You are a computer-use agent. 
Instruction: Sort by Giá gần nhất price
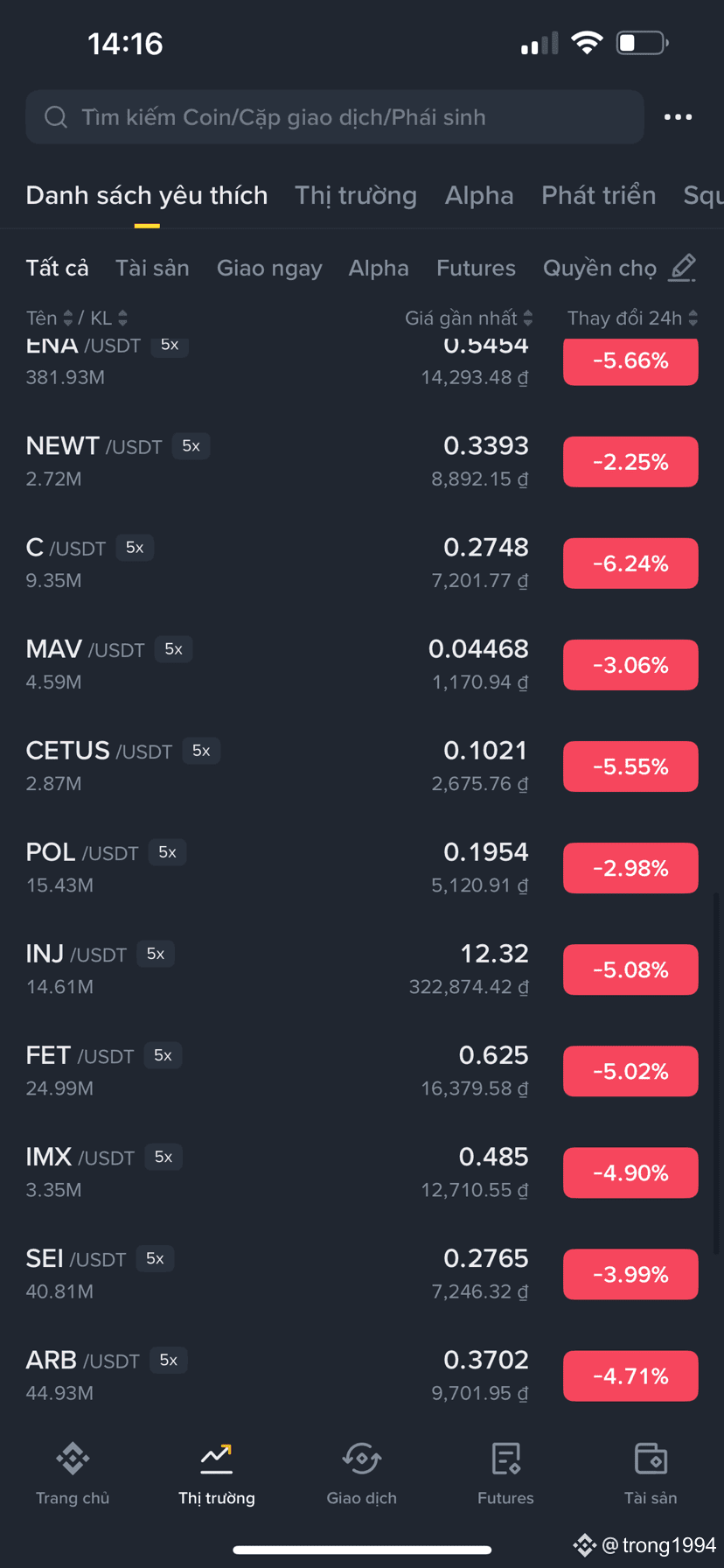point(469,318)
